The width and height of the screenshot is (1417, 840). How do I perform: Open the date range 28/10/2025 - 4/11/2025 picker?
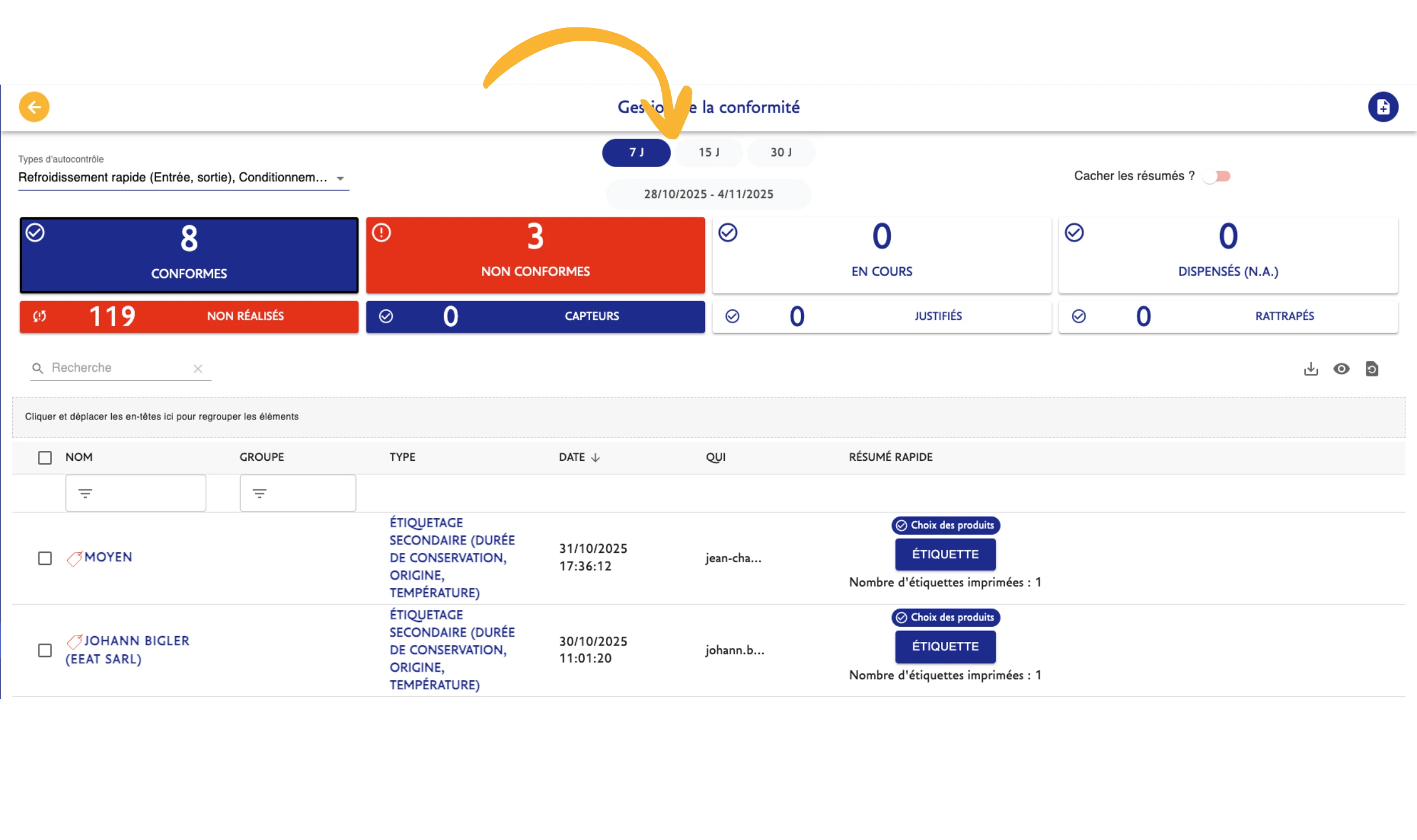point(708,194)
